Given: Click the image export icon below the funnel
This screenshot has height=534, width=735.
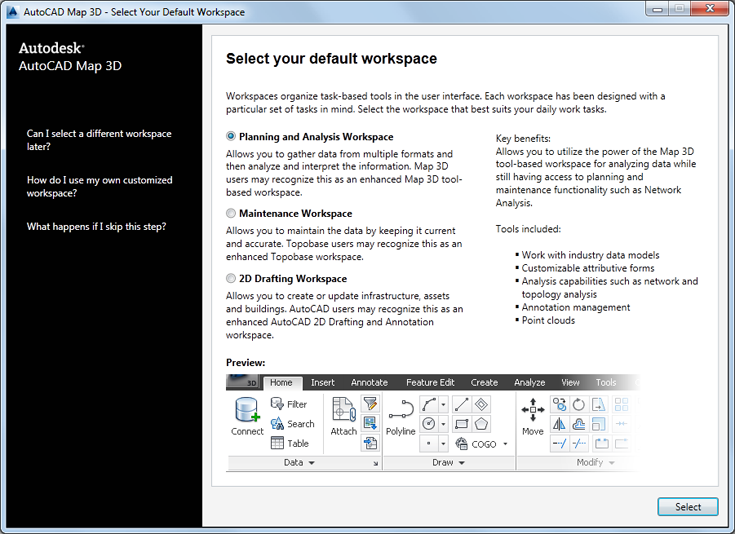Looking at the screenshot, I should [x=370, y=423].
